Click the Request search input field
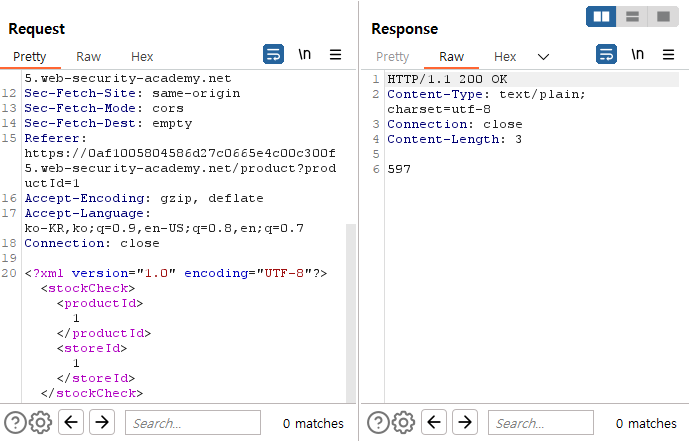Image resolution: width=689 pixels, height=441 pixels. pos(193,423)
